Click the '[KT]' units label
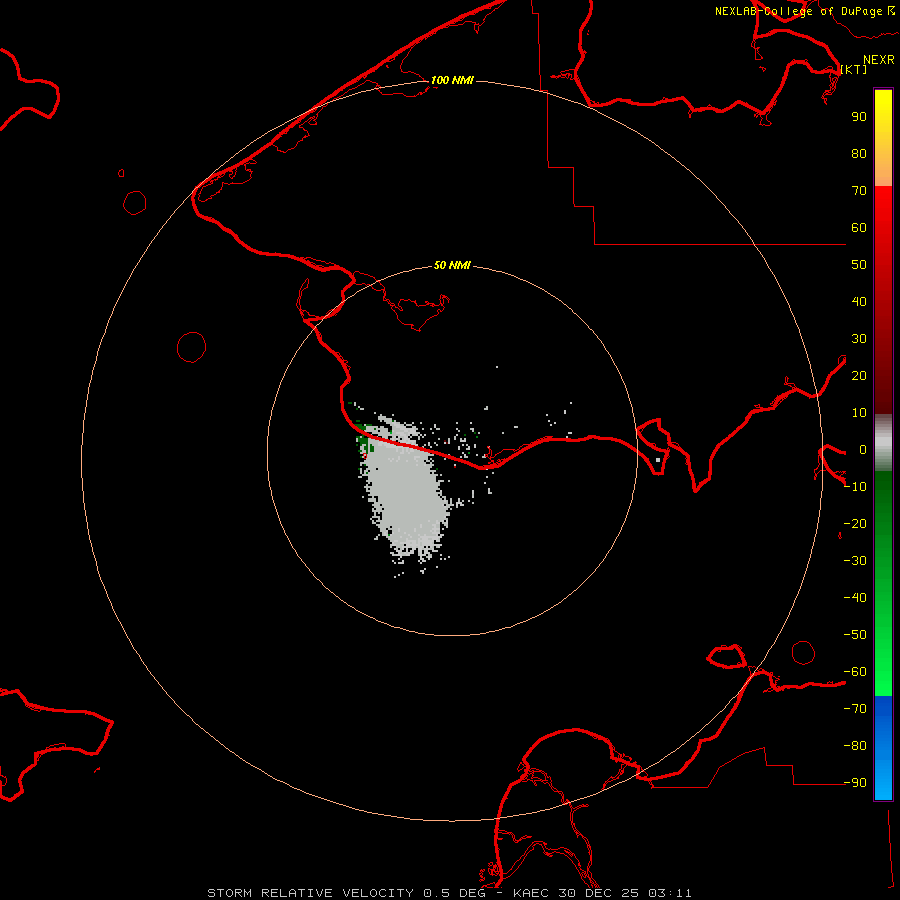This screenshot has height=900, width=900. [x=854, y=69]
